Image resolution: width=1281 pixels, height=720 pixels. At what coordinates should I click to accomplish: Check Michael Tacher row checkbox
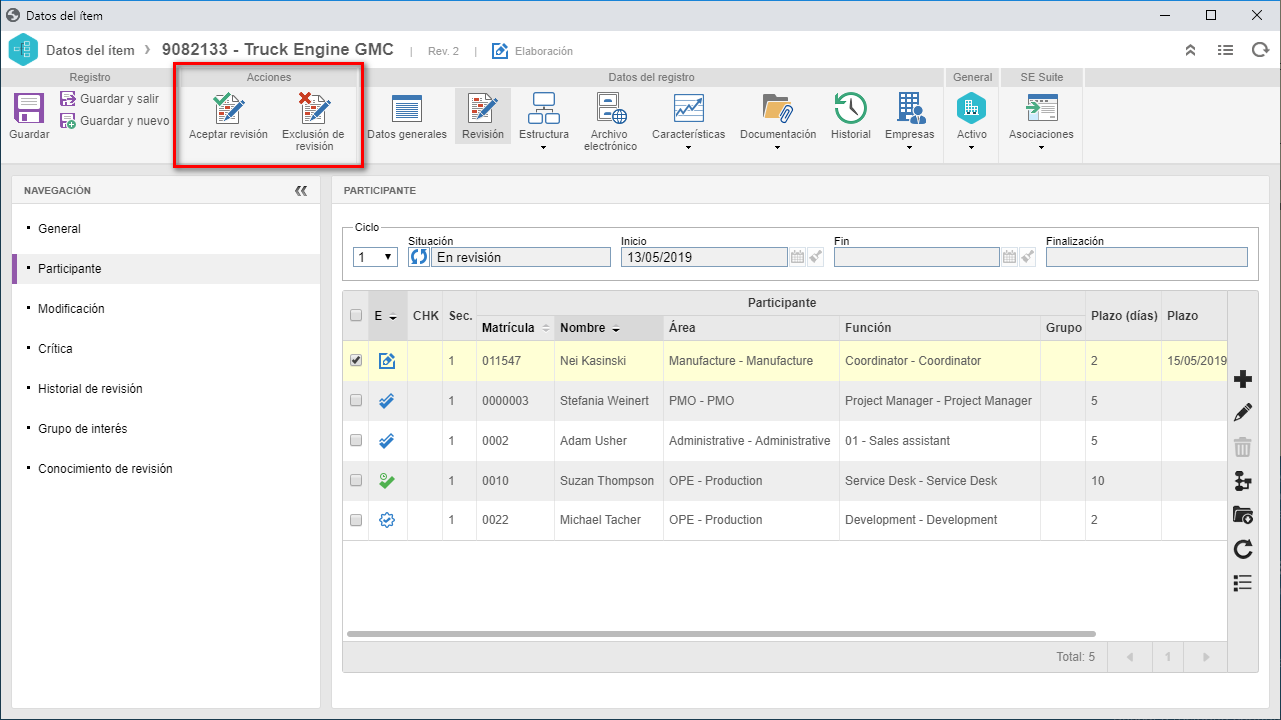pyautogui.click(x=356, y=520)
